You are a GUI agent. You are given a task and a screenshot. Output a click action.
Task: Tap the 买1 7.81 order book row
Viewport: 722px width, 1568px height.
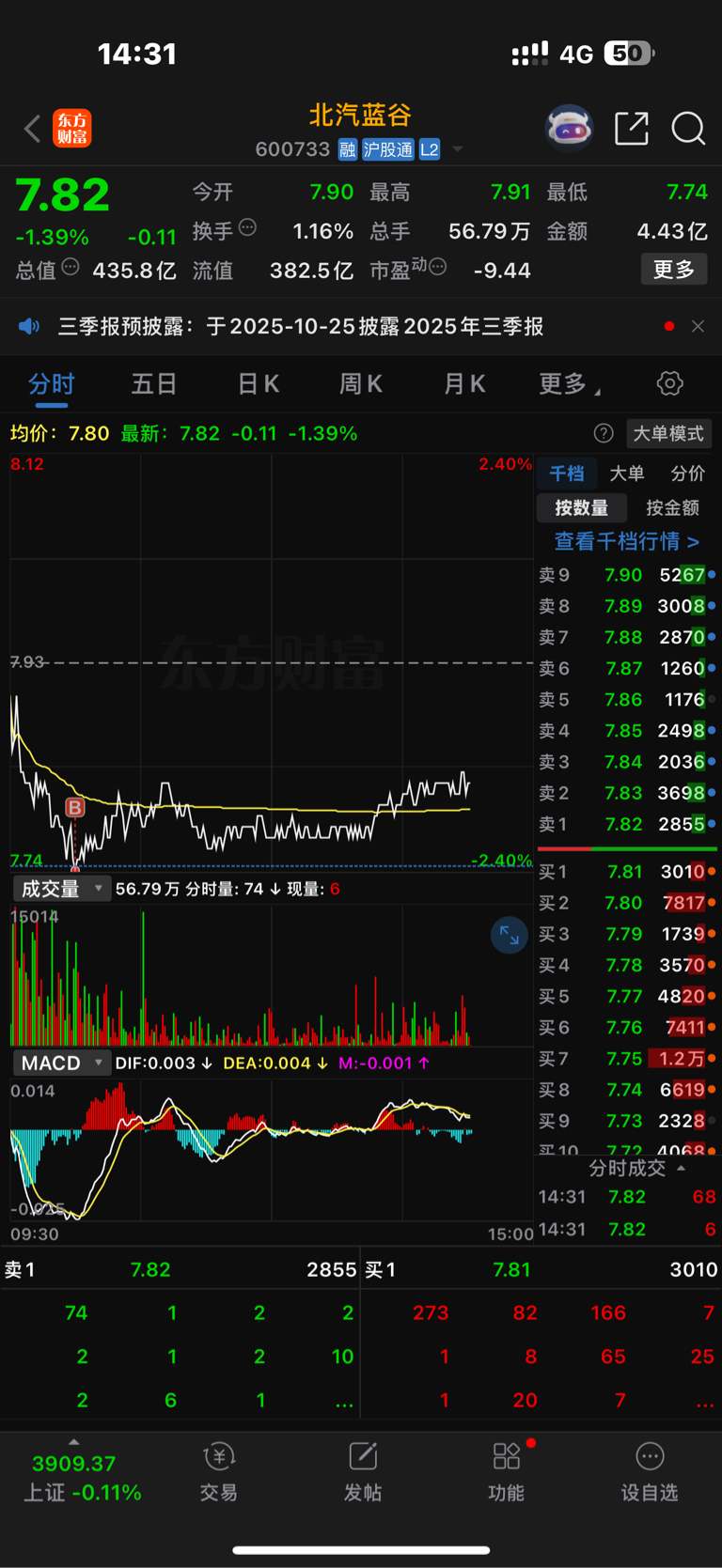pos(627,872)
